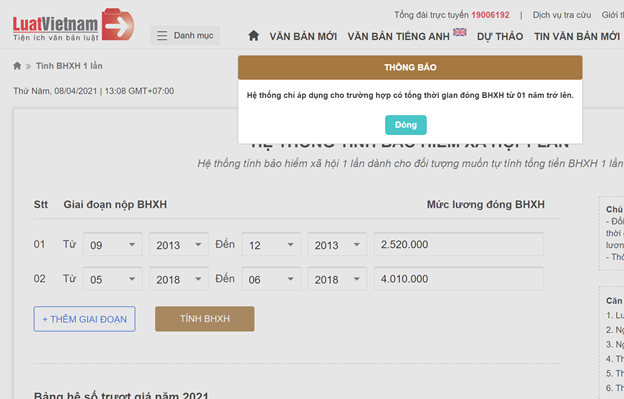This screenshot has height=399, width=624.
Task: Click the Mức lương đóng BHXH column header
Action: [486, 204]
